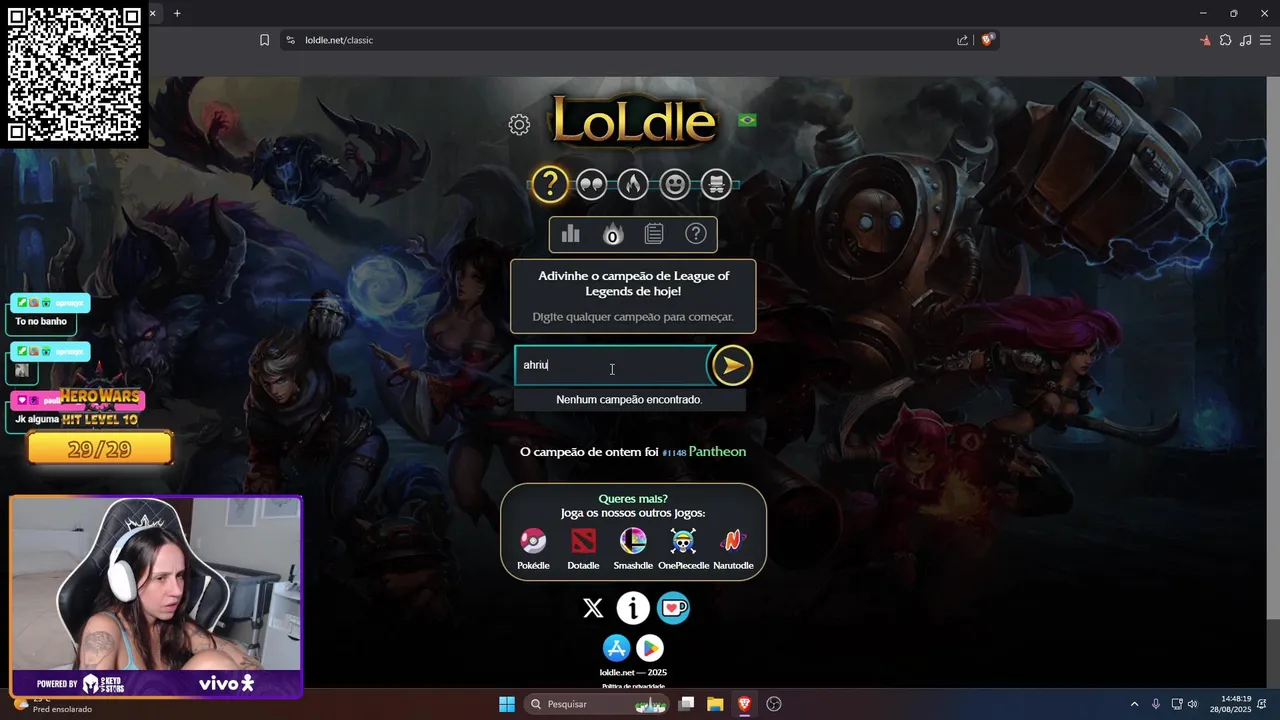View the streak flame counter
The height and width of the screenshot is (720, 1280).
(x=612, y=234)
